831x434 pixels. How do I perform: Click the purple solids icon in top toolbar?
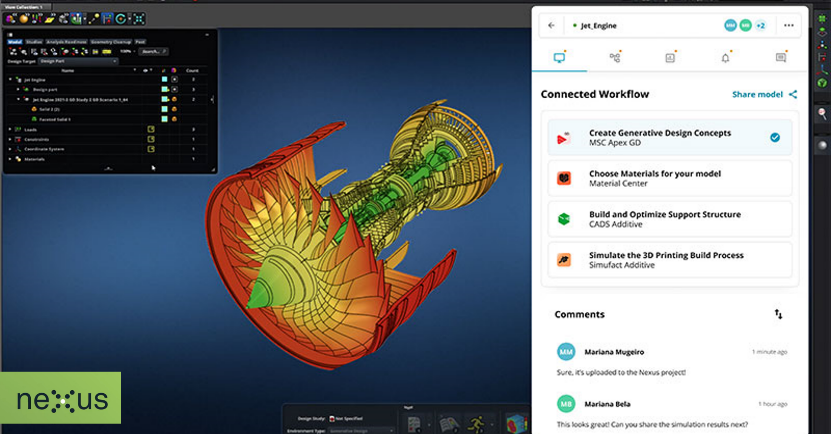[x=10, y=19]
